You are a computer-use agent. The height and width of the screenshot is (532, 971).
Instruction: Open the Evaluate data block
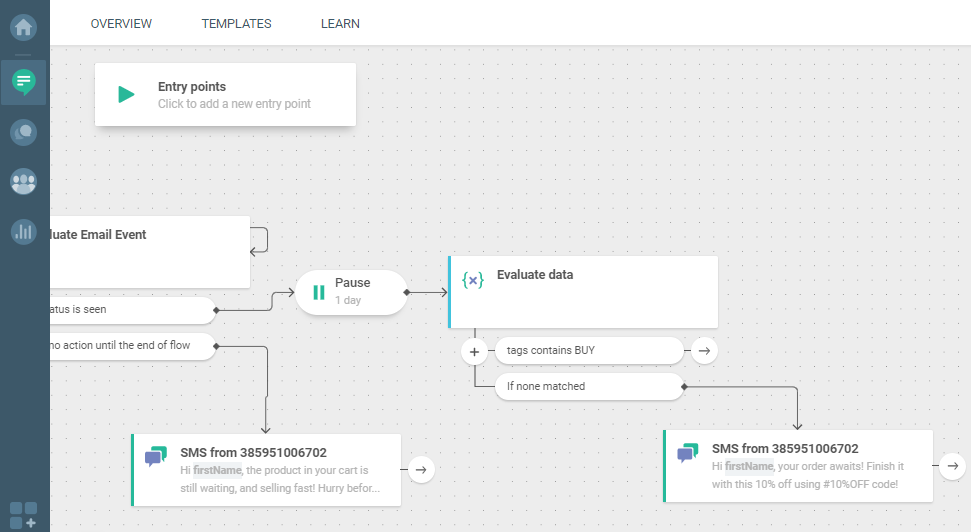click(x=590, y=291)
